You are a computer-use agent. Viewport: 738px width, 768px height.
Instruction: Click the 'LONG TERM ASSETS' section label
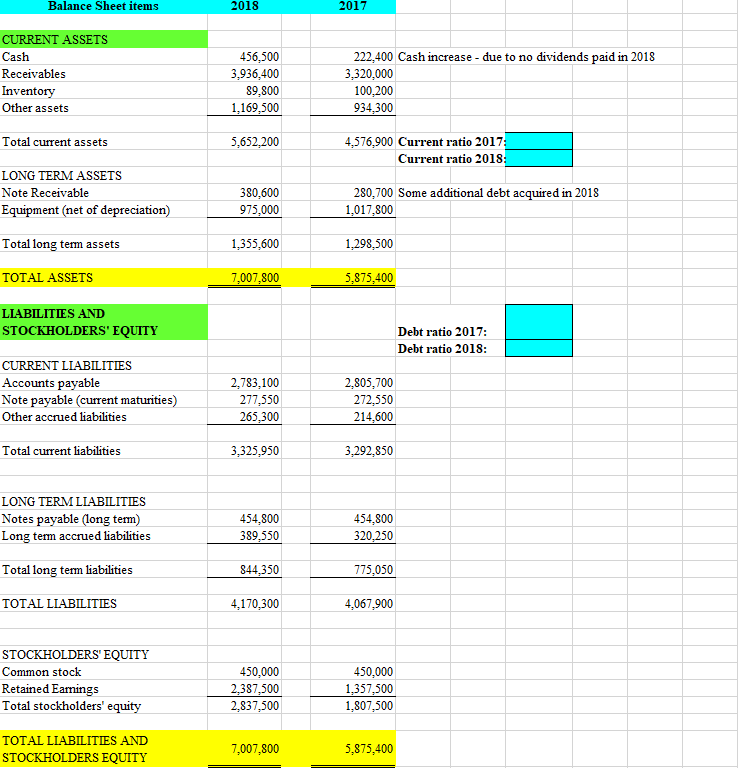tap(62, 176)
